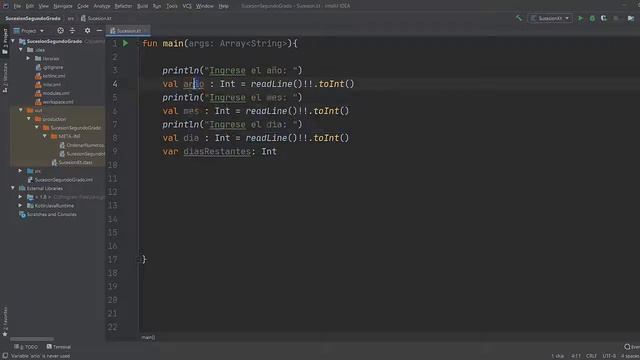Open the VCS menu
The width and height of the screenshot is (640, 360).
pos(187,6)
